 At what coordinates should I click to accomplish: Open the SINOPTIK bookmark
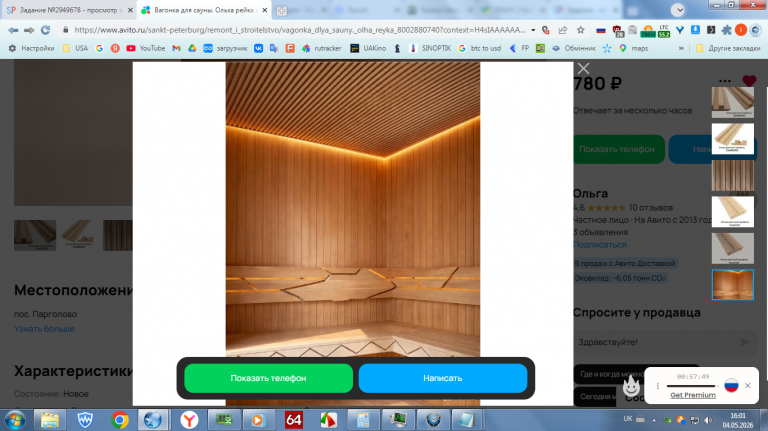coord(430,48)
